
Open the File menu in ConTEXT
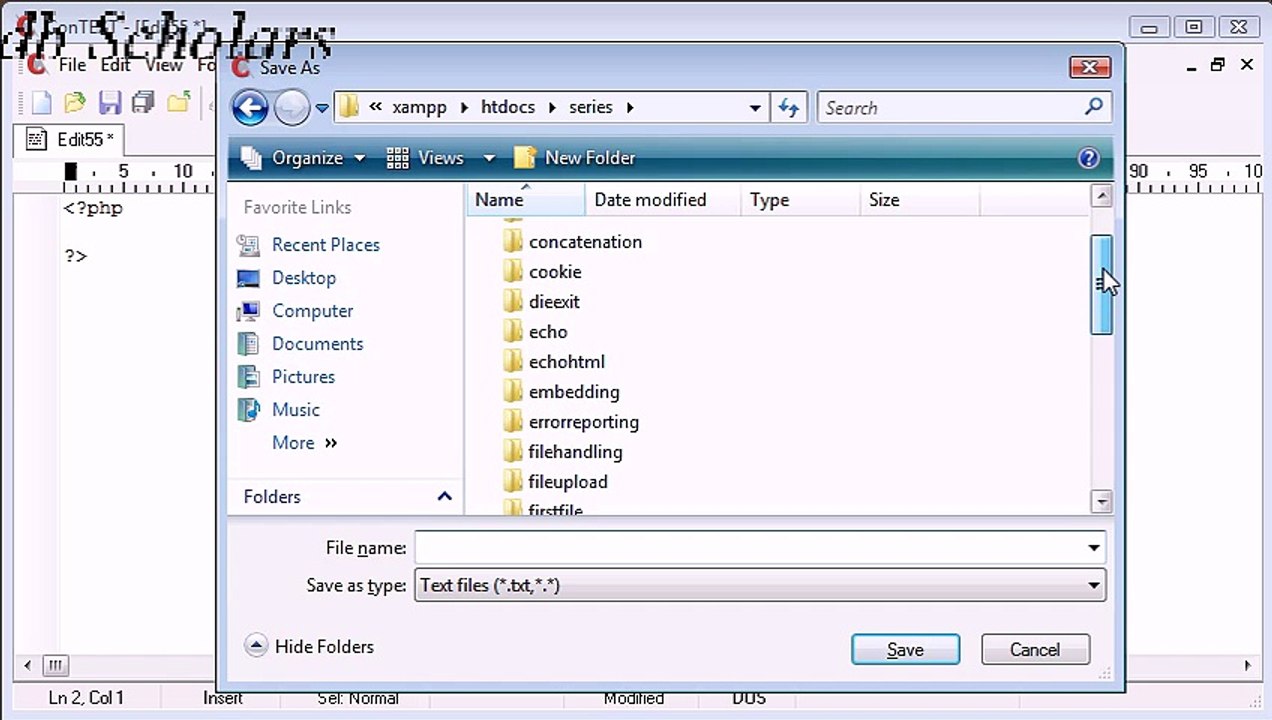pyautogui.click(x=72, y=65)
